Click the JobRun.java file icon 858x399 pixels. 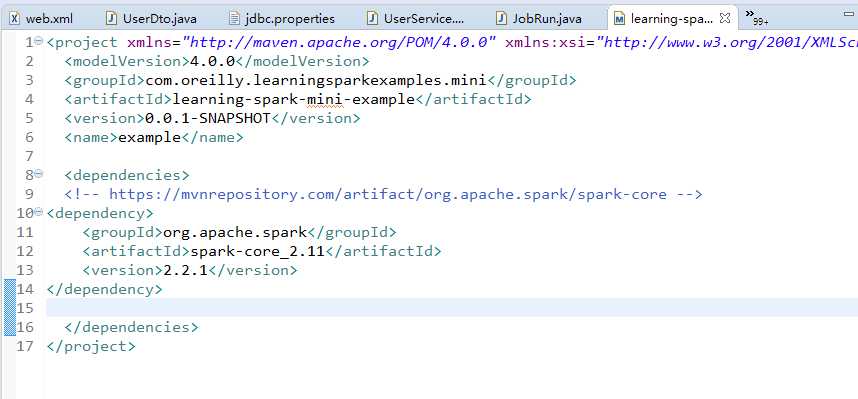[501, 19]
